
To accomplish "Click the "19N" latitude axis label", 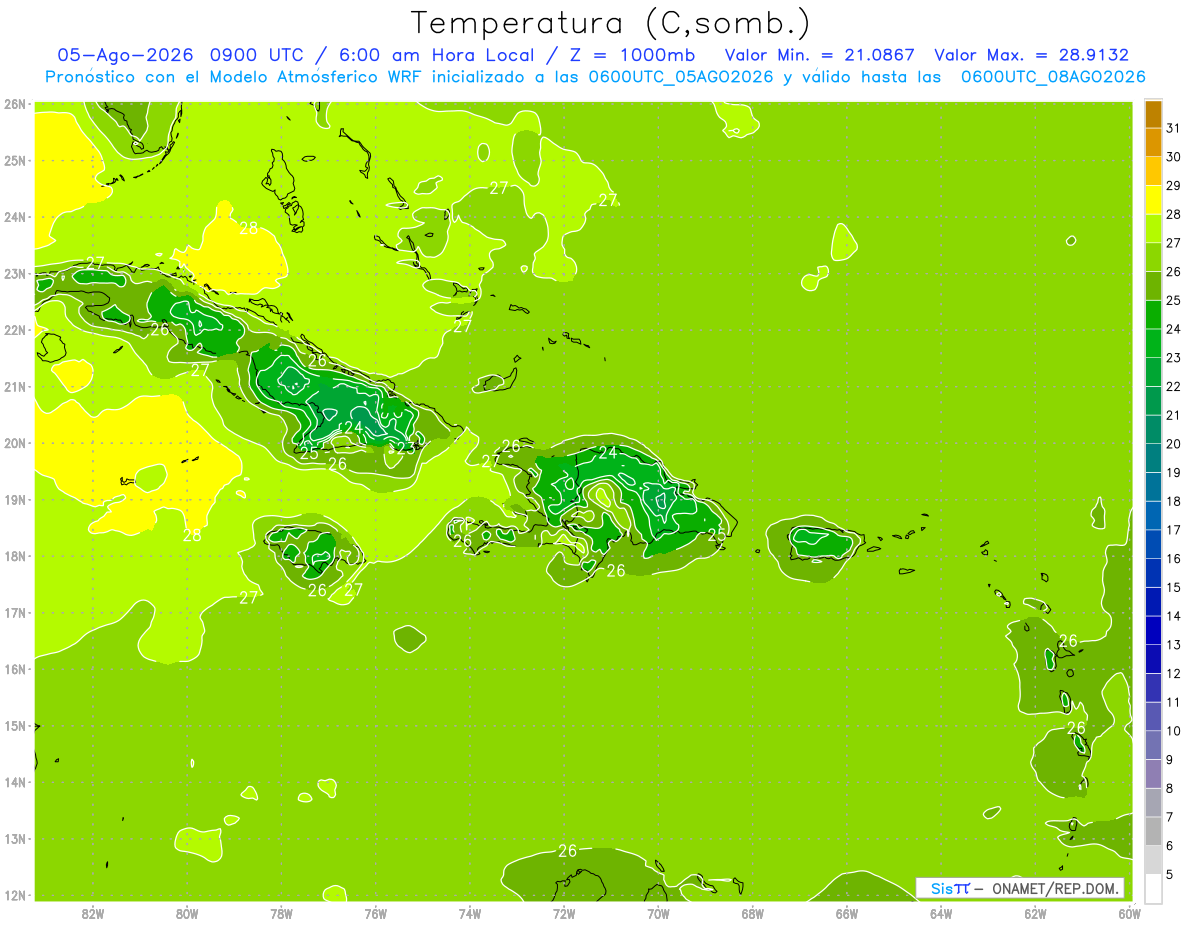I will coord(15,500).
